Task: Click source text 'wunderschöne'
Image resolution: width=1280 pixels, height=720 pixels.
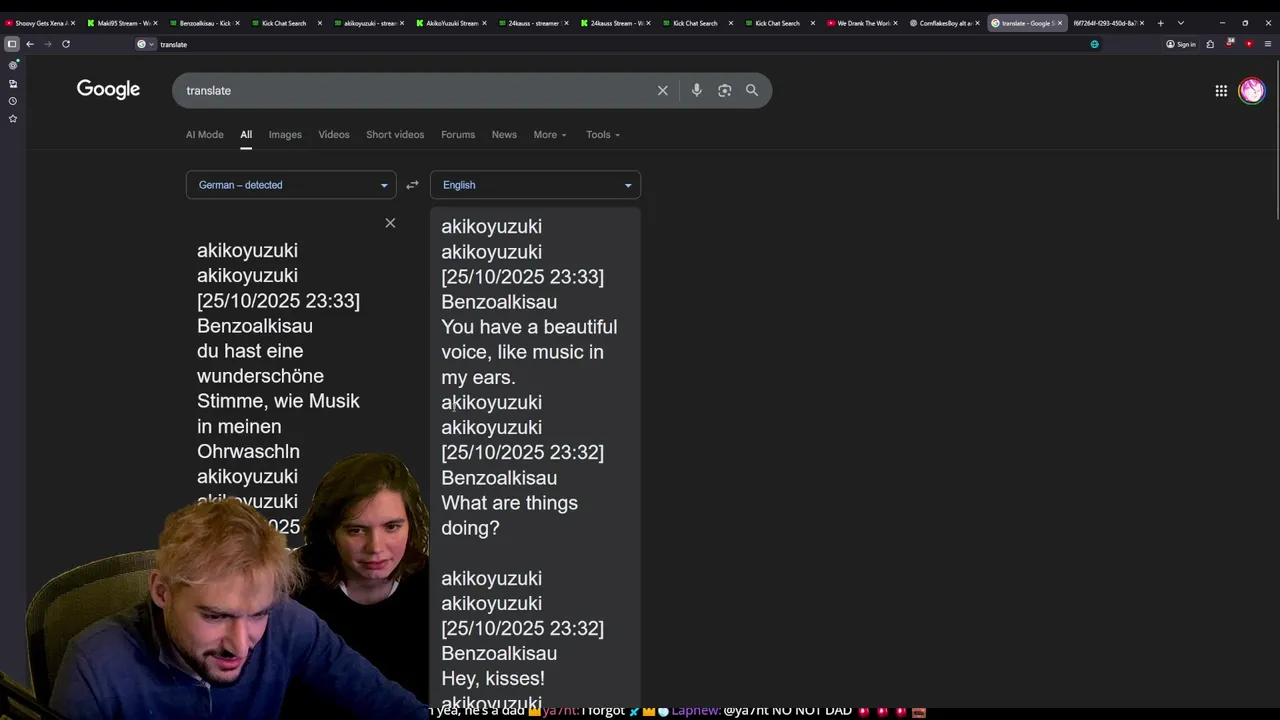Action: pos(260,376)
